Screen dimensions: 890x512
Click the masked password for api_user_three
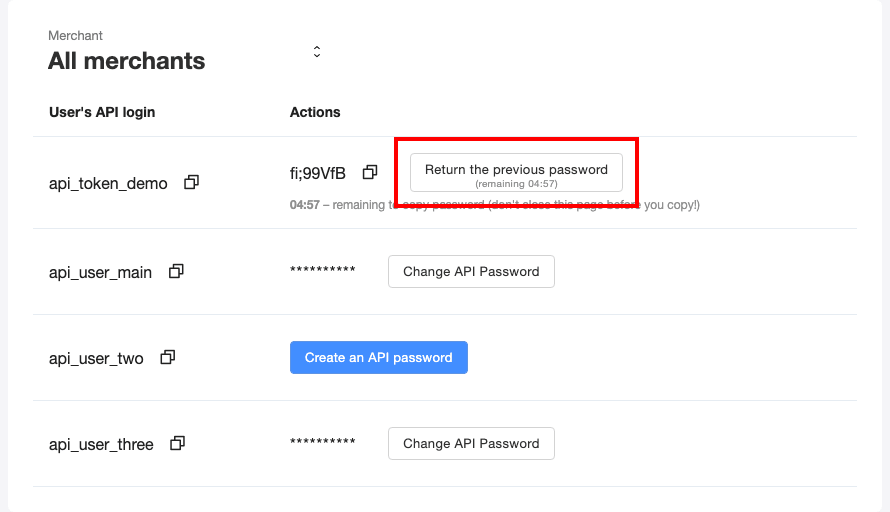pyautogui.click(x=322, y=444)
